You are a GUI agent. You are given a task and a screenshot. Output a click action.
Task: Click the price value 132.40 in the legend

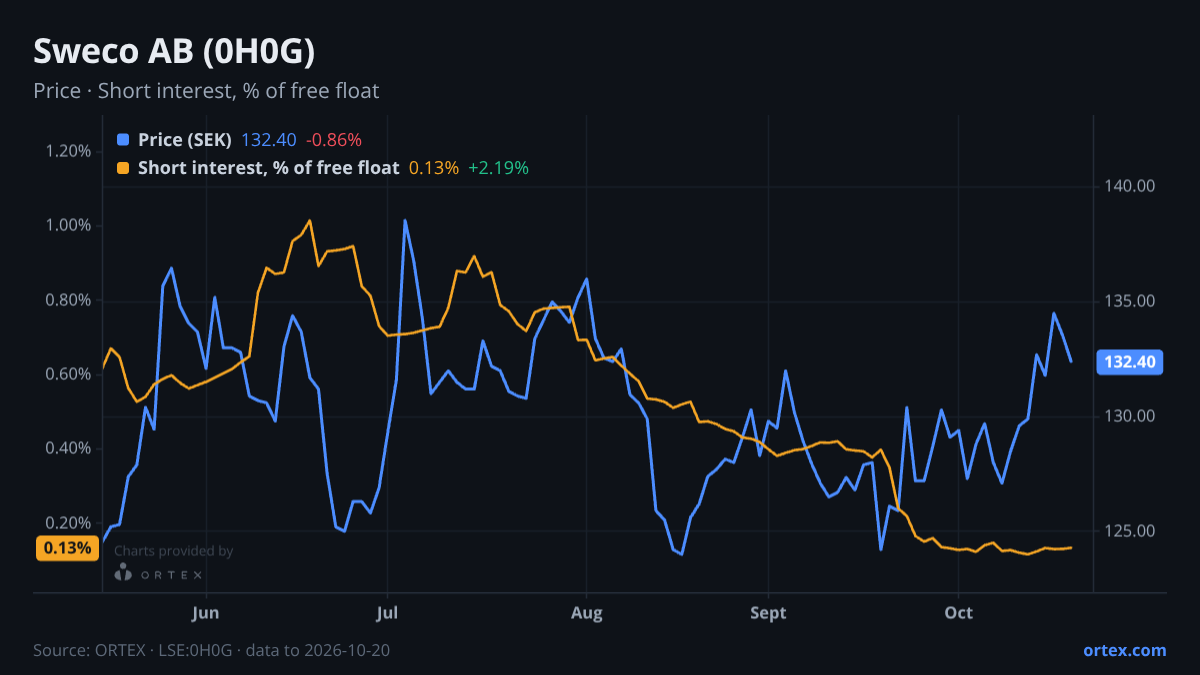pos(269,140)
